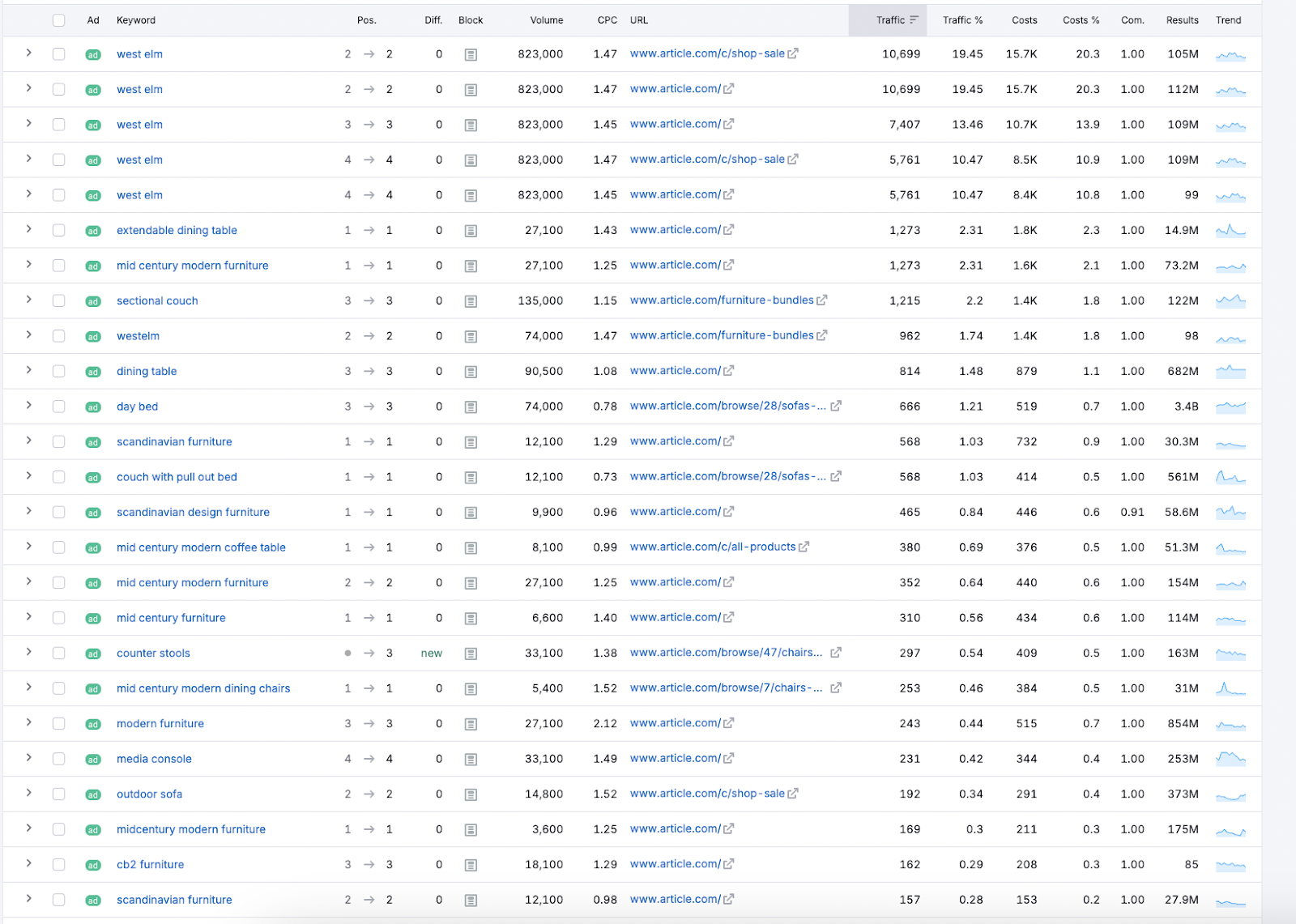Expand the sectional couch row
This screenshot has height=924, width=1296.
coord(28,300)
